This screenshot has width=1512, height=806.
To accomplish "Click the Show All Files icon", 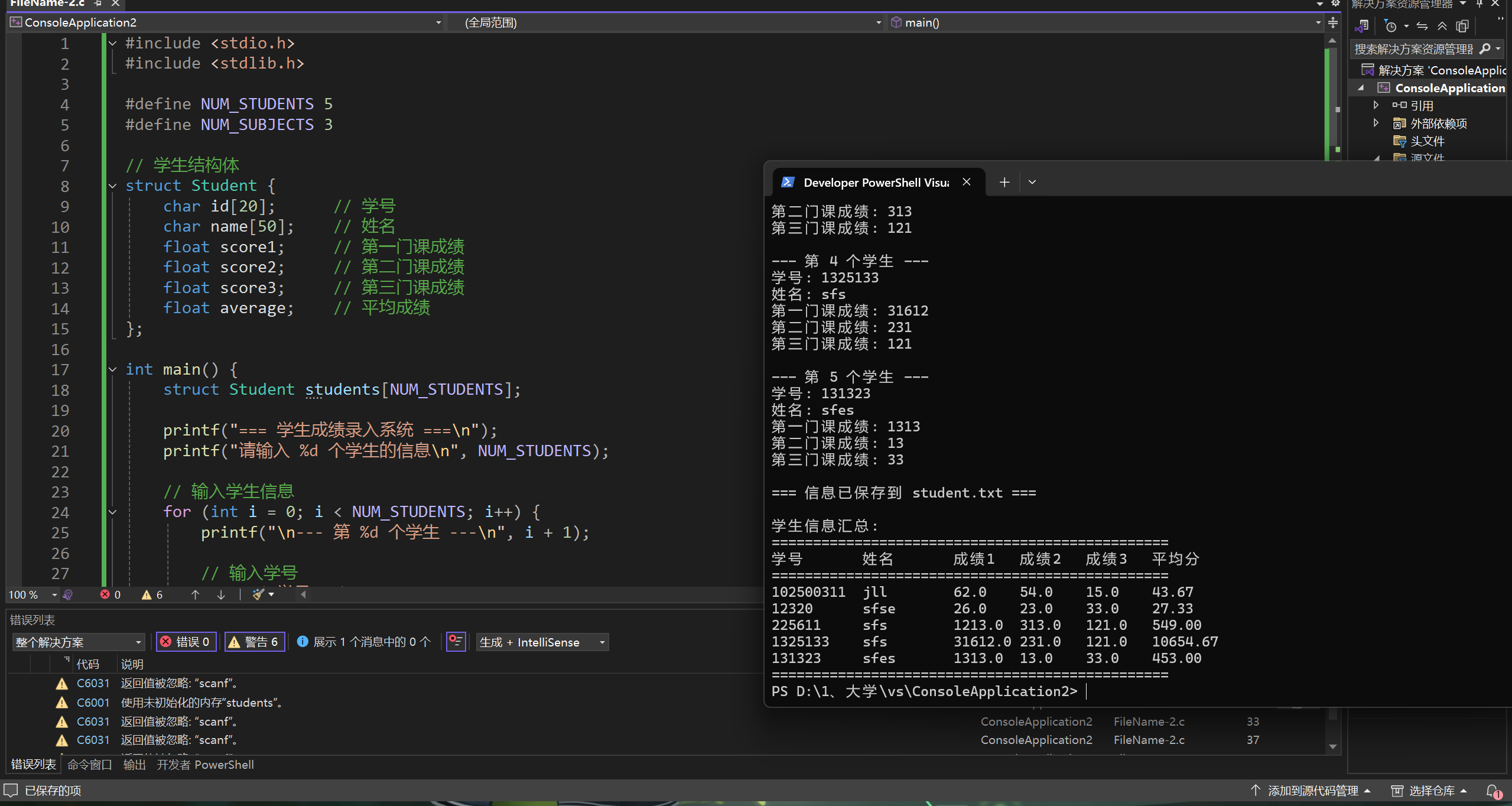I will tap(1462, 27).
